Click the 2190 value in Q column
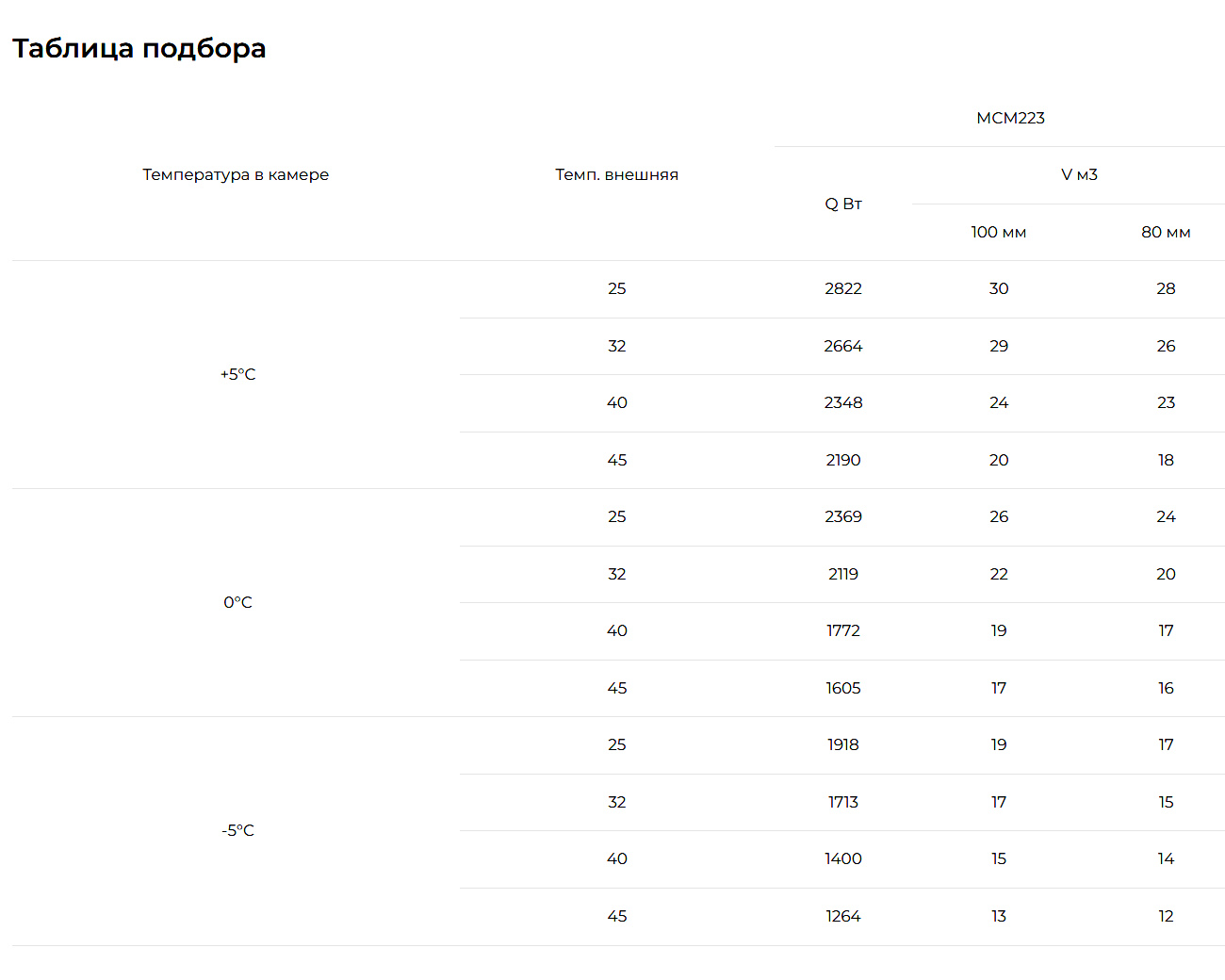1225x980 pixels. [x=843, y=460]
